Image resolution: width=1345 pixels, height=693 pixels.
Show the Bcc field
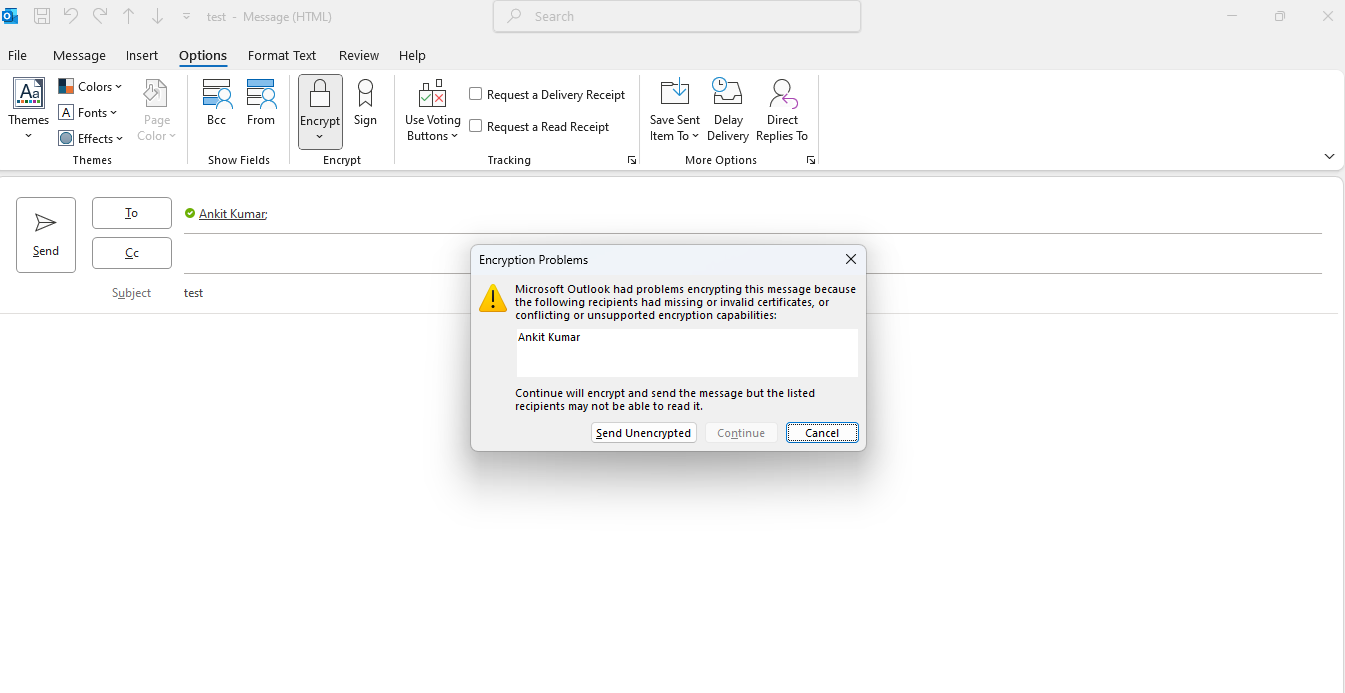217,103
